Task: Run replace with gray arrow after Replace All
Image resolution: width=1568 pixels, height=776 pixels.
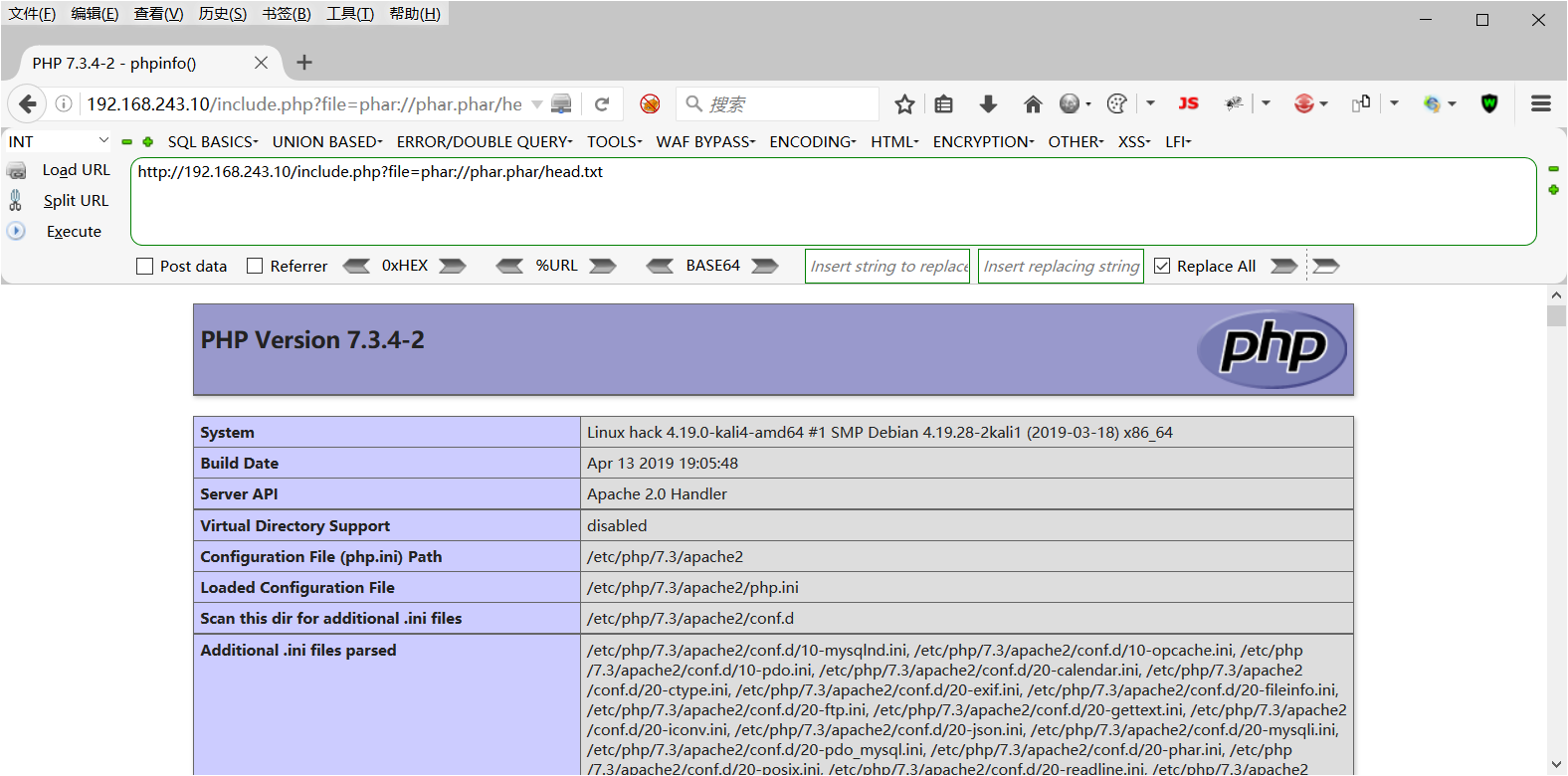Action: [1284, 266]
